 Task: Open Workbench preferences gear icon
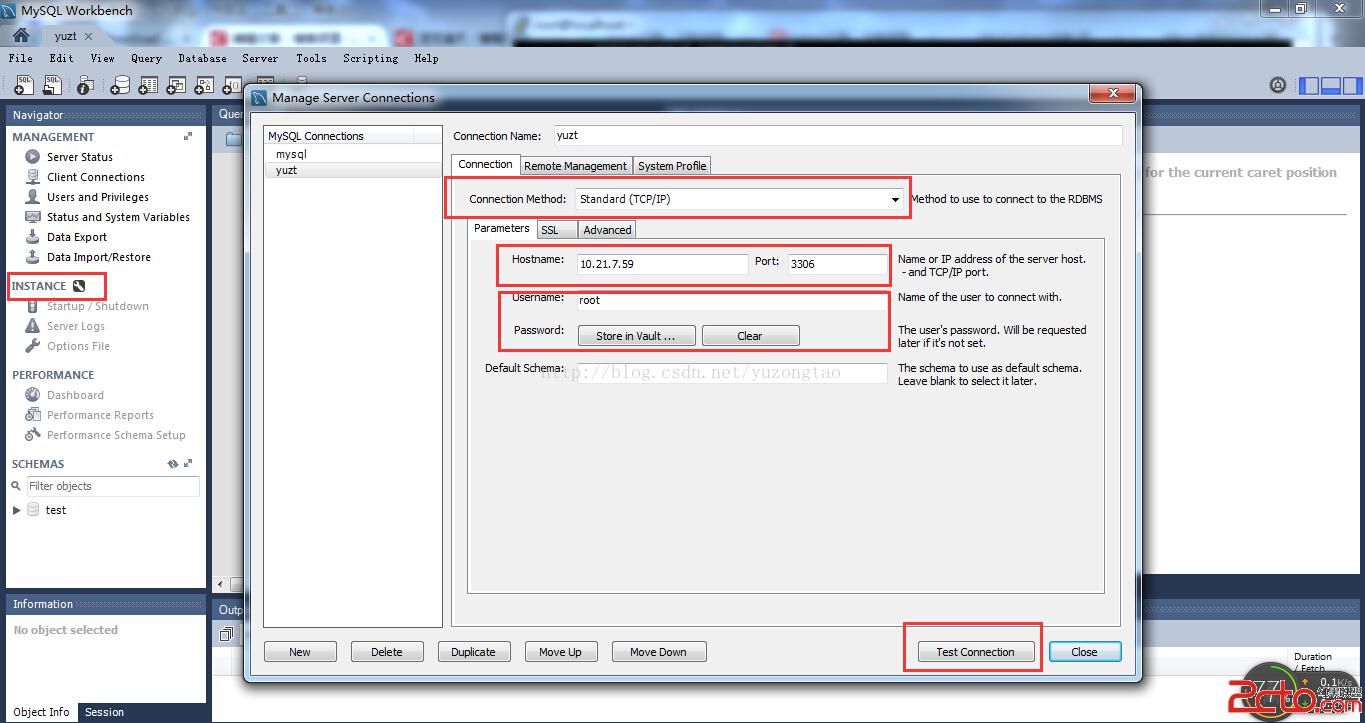(1278, 86)
